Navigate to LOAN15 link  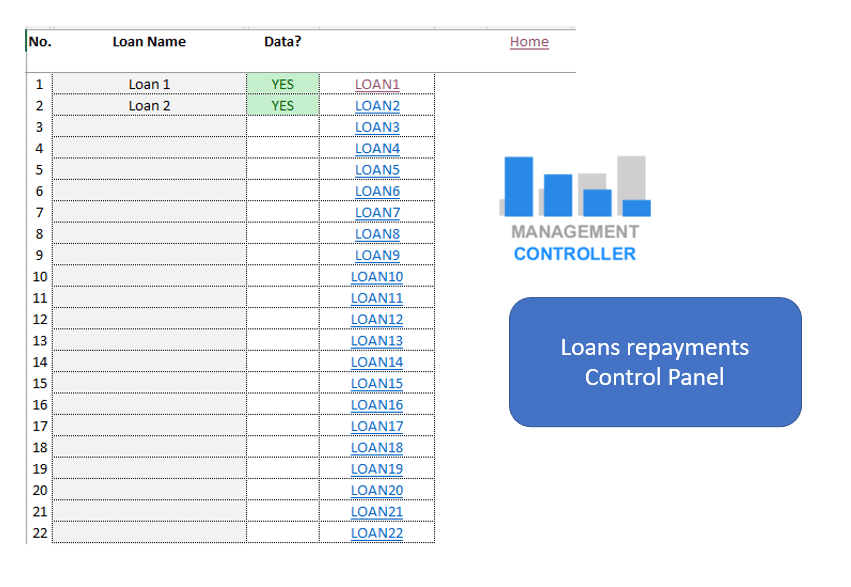[377, 383]
